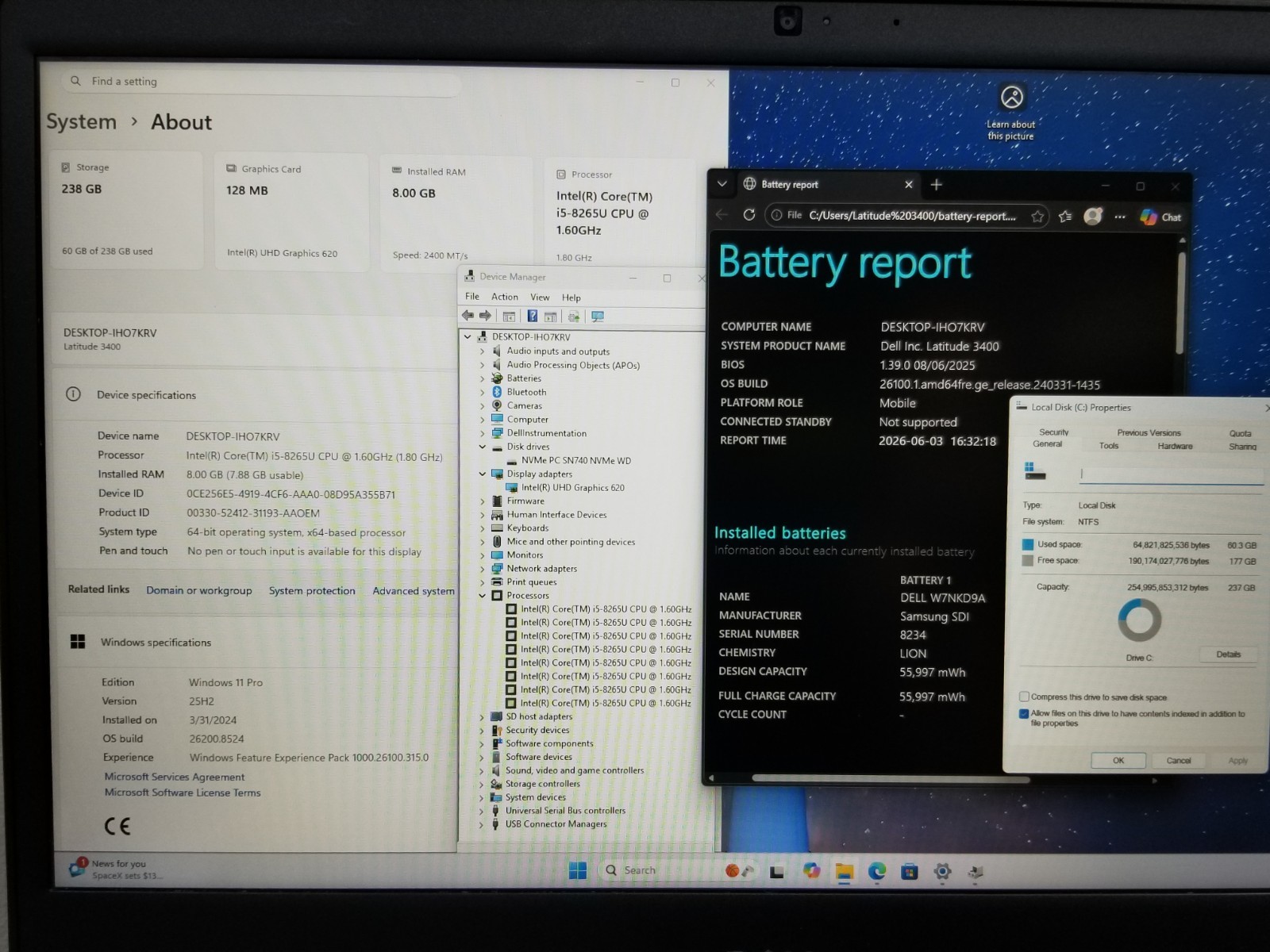Uncheck Allow files to have contents indexed

[x=1024, y=714]
